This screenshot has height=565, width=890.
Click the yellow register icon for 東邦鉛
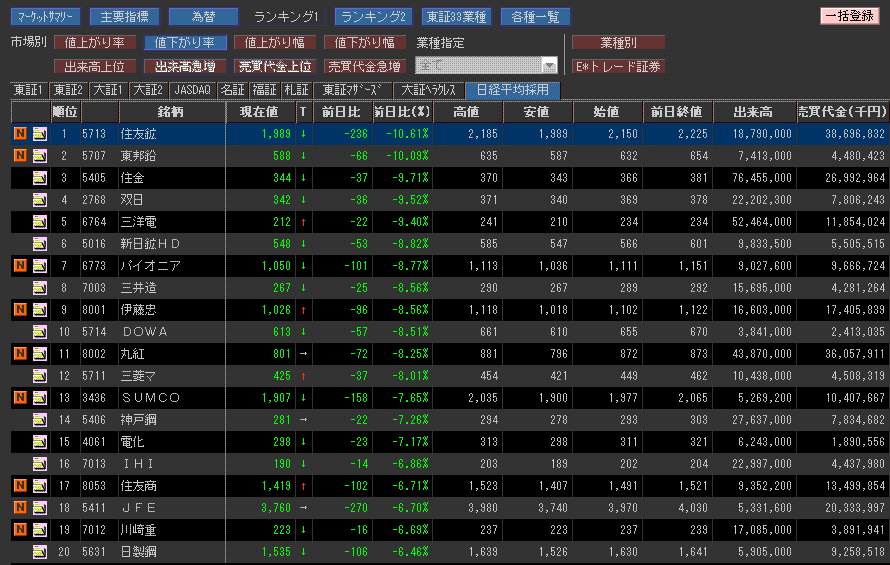click(x=40, y=155)
